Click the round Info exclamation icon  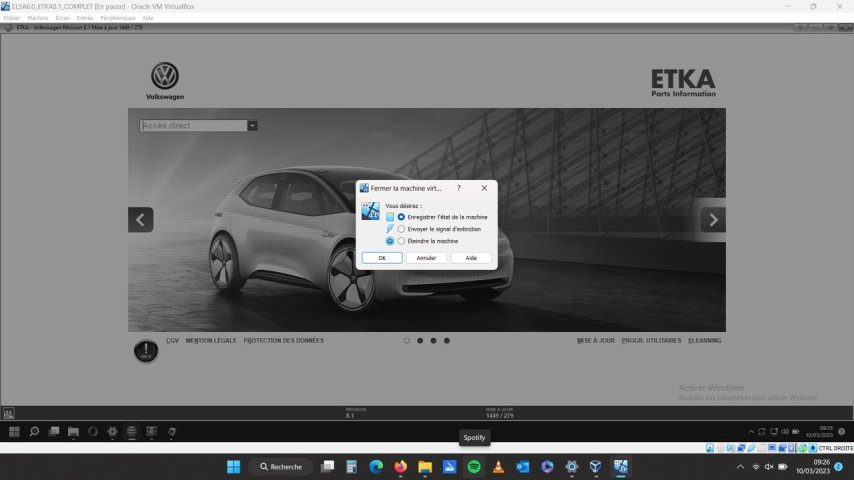(x=146, y=351)
